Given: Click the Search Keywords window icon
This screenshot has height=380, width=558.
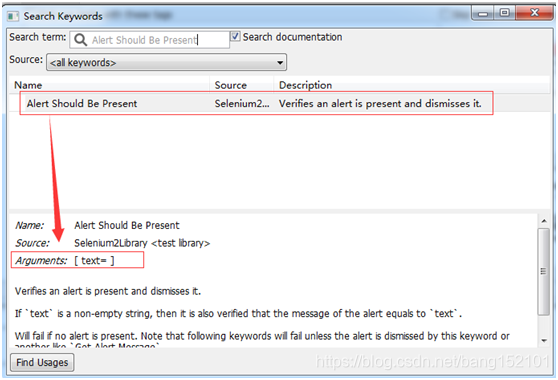Looking at the screenshot, I should 13,16.
